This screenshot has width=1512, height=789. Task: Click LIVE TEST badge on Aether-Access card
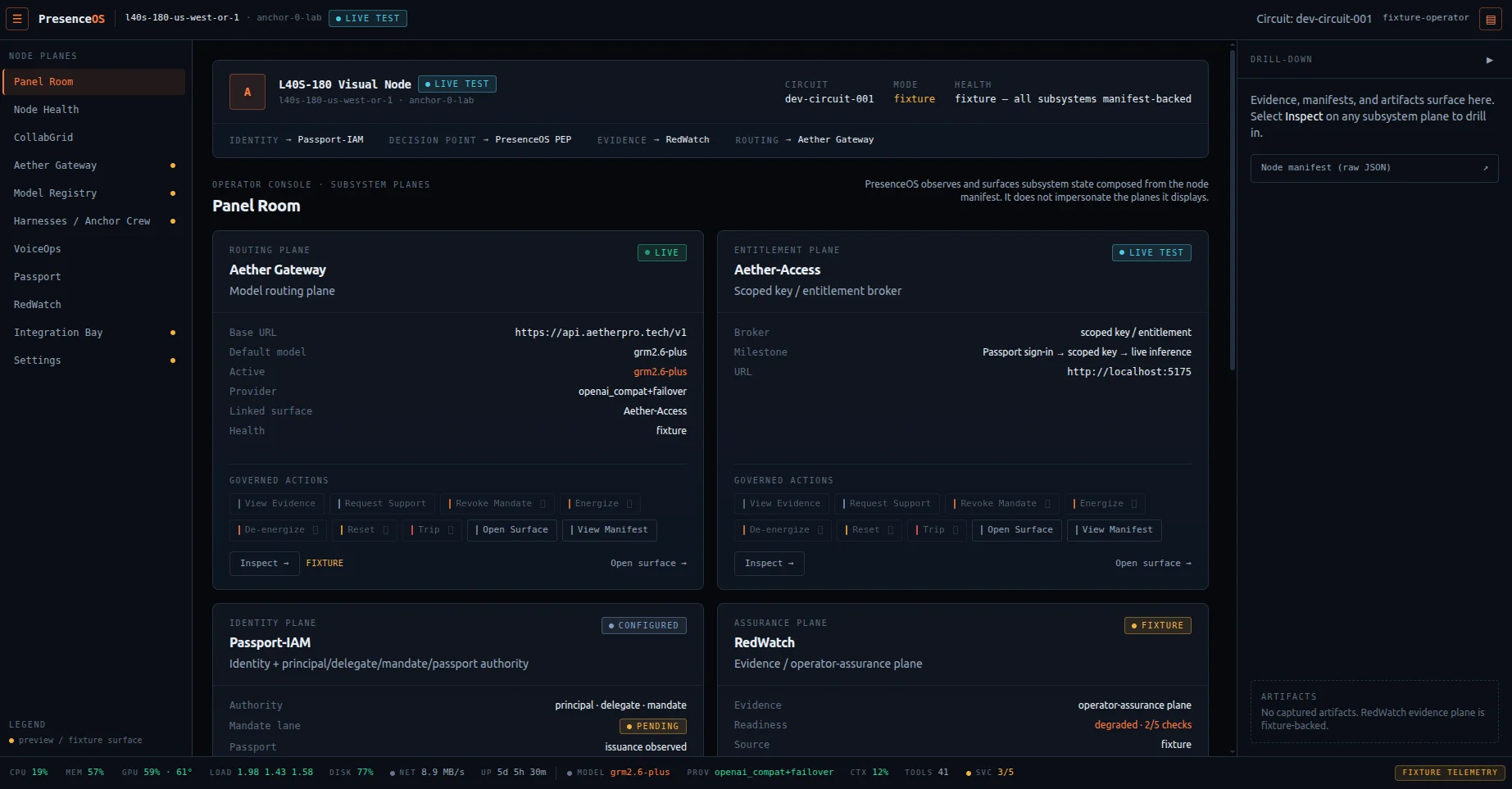pyautogui.click(x=1151, y=253)
